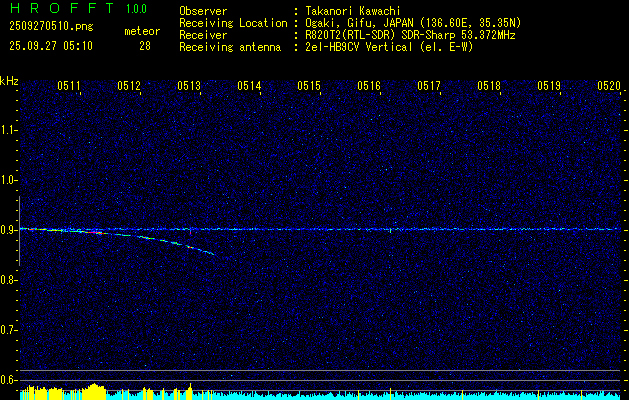The width and height of the screenshot is (629, 400).
Task: Click the yellow signal level peak at bottom left
Action: [93, 390]
